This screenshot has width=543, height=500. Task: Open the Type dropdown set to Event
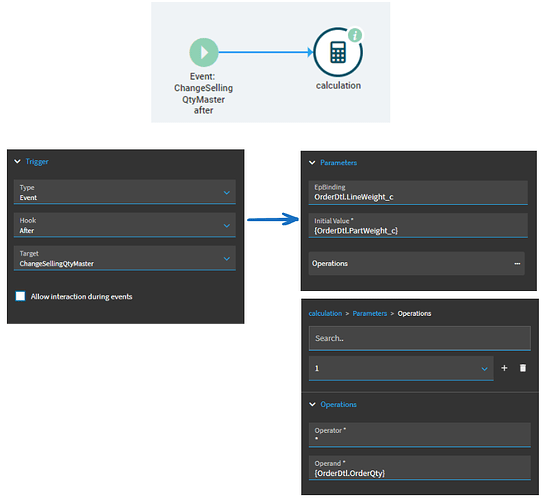(125, 192)
